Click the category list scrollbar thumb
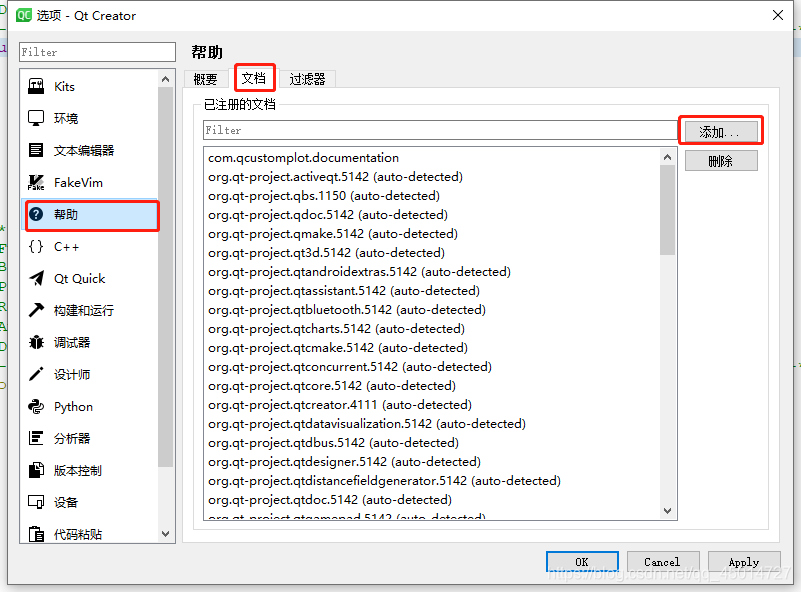 (166, 277)
